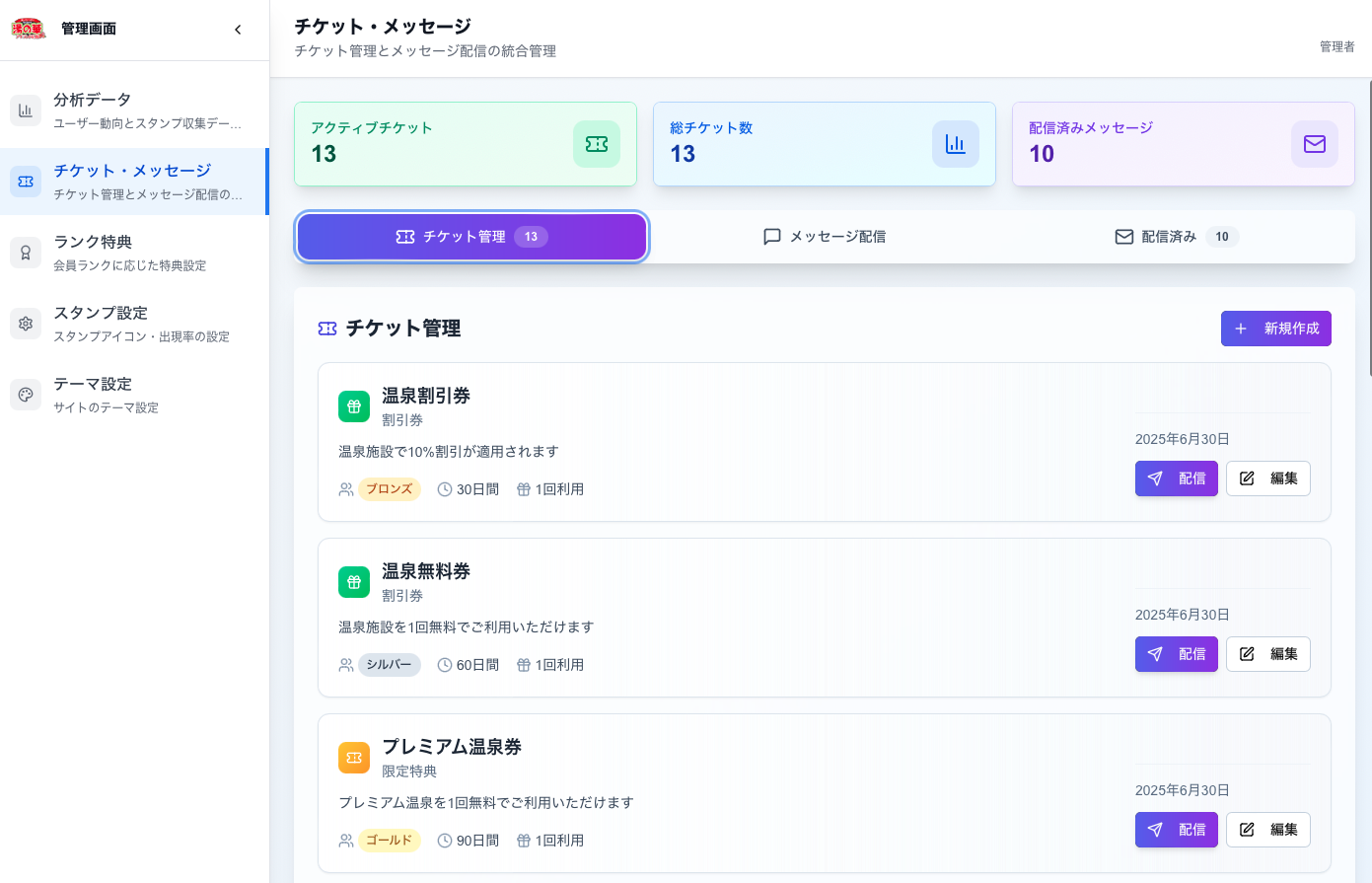Viewport: 1372px width, 883px height.
Task: Select the チケット管理 tab
Action: point(471,236)
